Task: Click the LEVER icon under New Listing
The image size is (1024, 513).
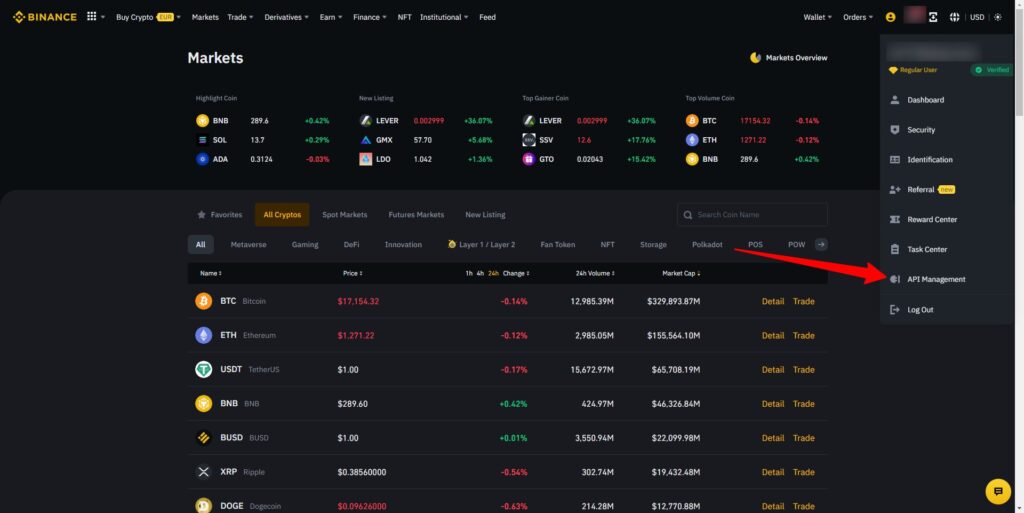Action: pyautogui.click(x=366, y=121)
